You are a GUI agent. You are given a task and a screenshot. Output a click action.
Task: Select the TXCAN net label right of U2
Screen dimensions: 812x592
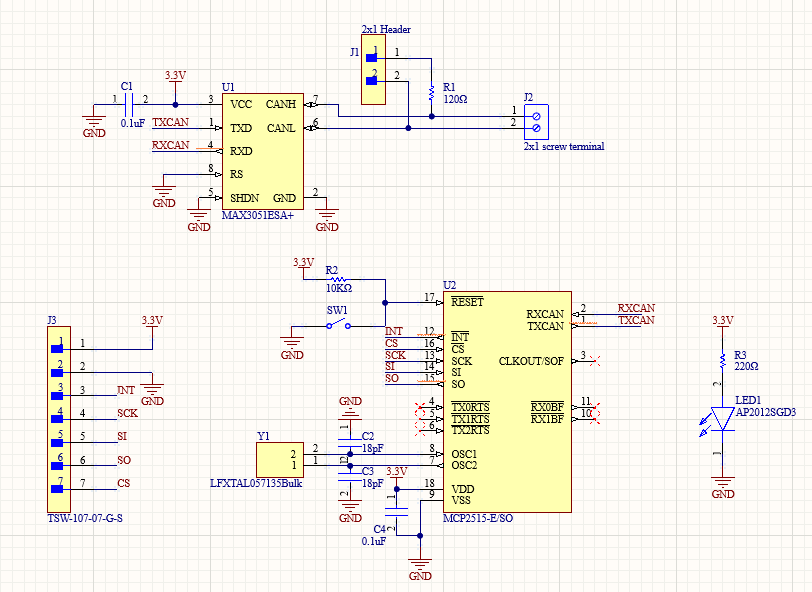[x=636, y=320]
